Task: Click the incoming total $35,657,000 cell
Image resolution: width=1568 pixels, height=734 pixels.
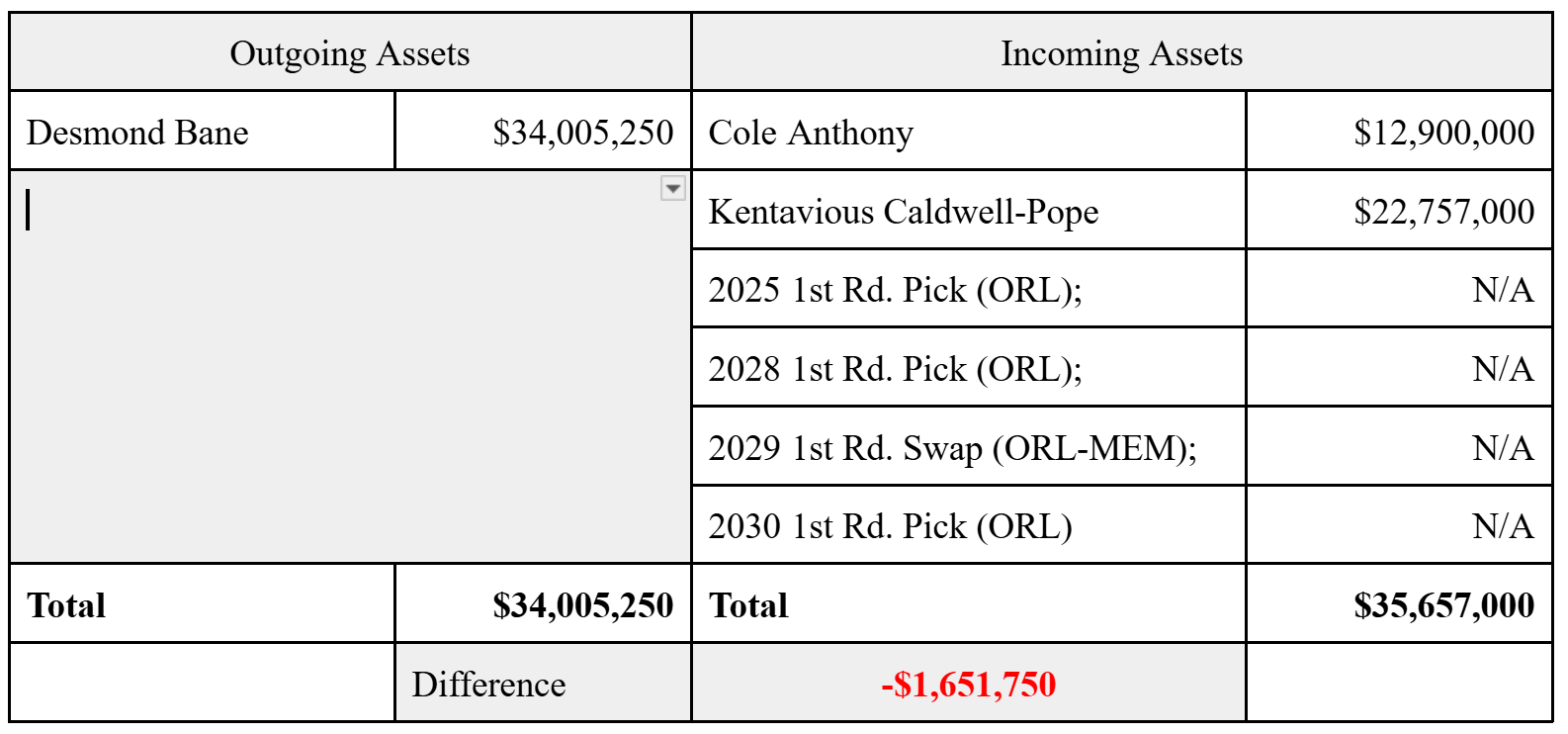Action: point(1399,603)
